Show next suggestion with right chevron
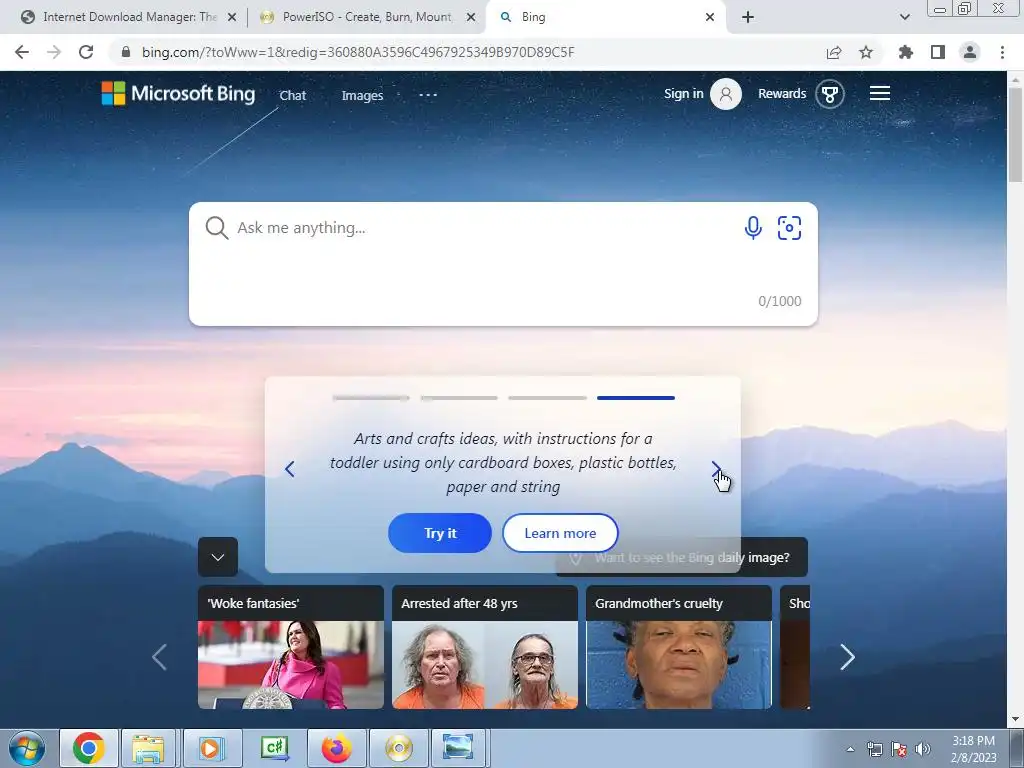This screenshot has height=768, width=1024. [716, 469]
